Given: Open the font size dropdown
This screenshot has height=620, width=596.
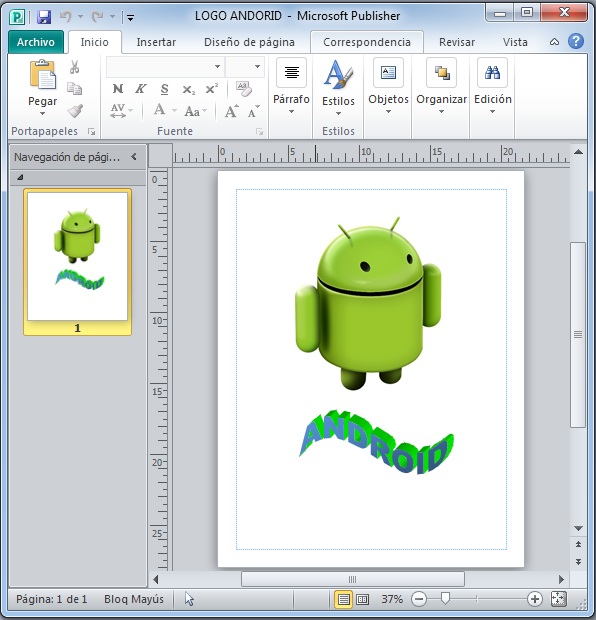Looking at the screenshot, I should [257, 66].
